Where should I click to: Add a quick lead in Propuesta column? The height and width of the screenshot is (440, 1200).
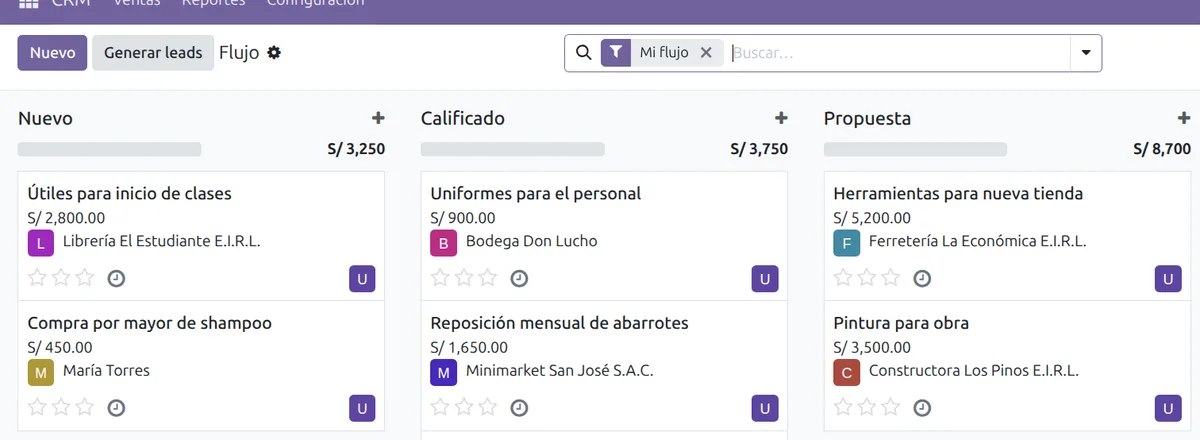(1184, 118)
